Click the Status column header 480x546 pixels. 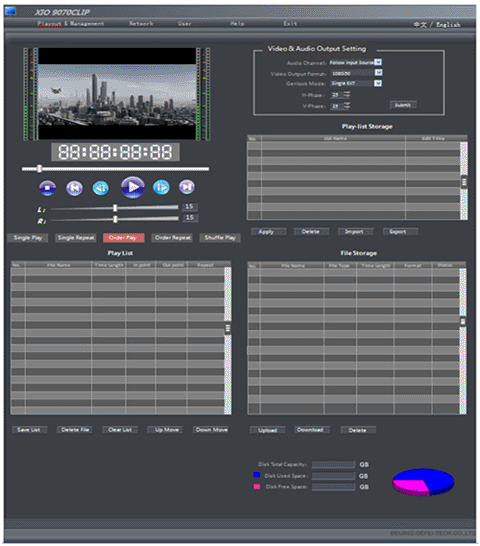coord(445,266)
